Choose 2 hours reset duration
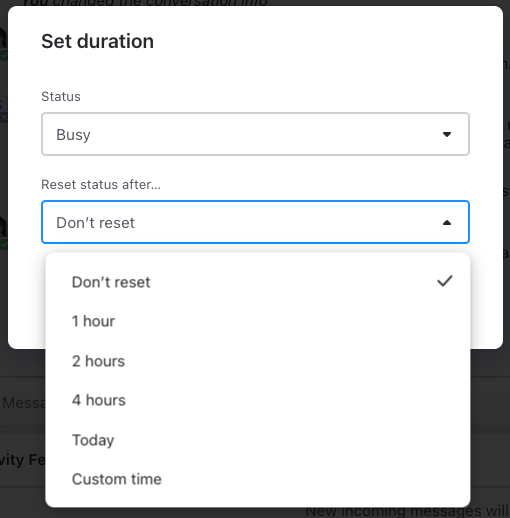 coord(258,361)
